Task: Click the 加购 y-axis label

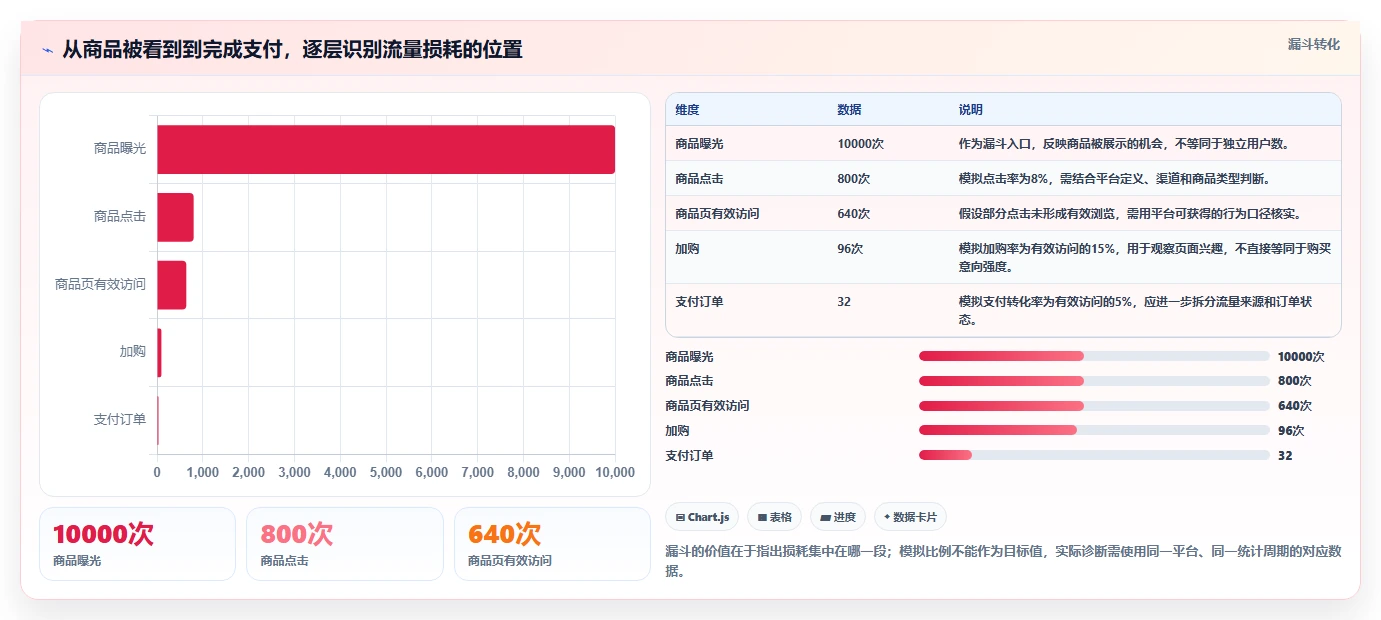Action: tap(133, 353)
